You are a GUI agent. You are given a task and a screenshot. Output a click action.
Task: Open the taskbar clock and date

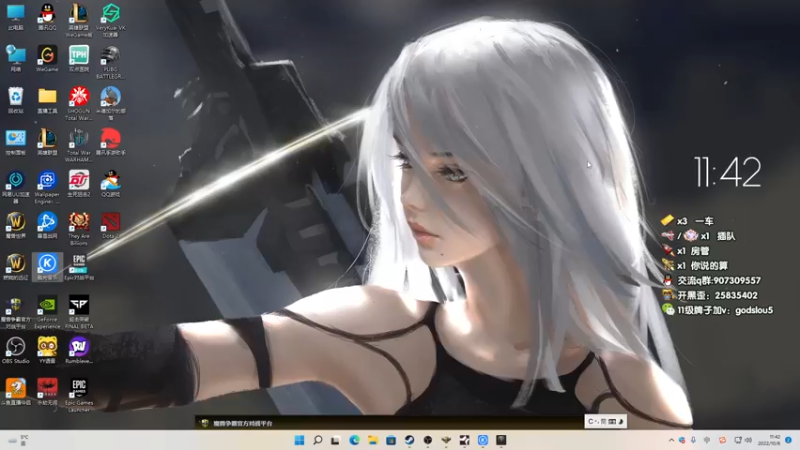click(x=769, y=440)
